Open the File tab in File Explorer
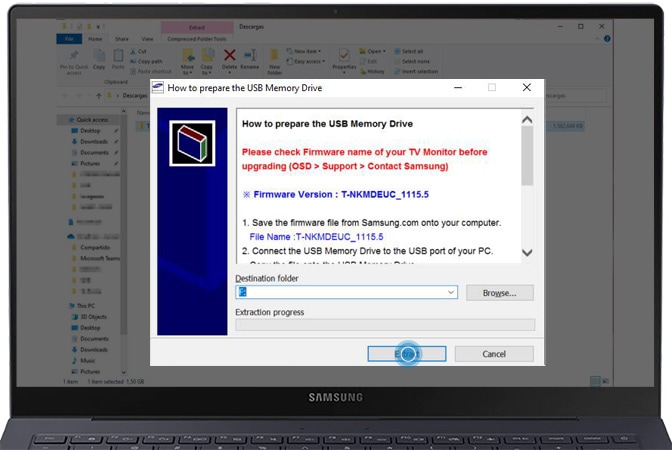This screenshot has width=672, height=450. 69,39
